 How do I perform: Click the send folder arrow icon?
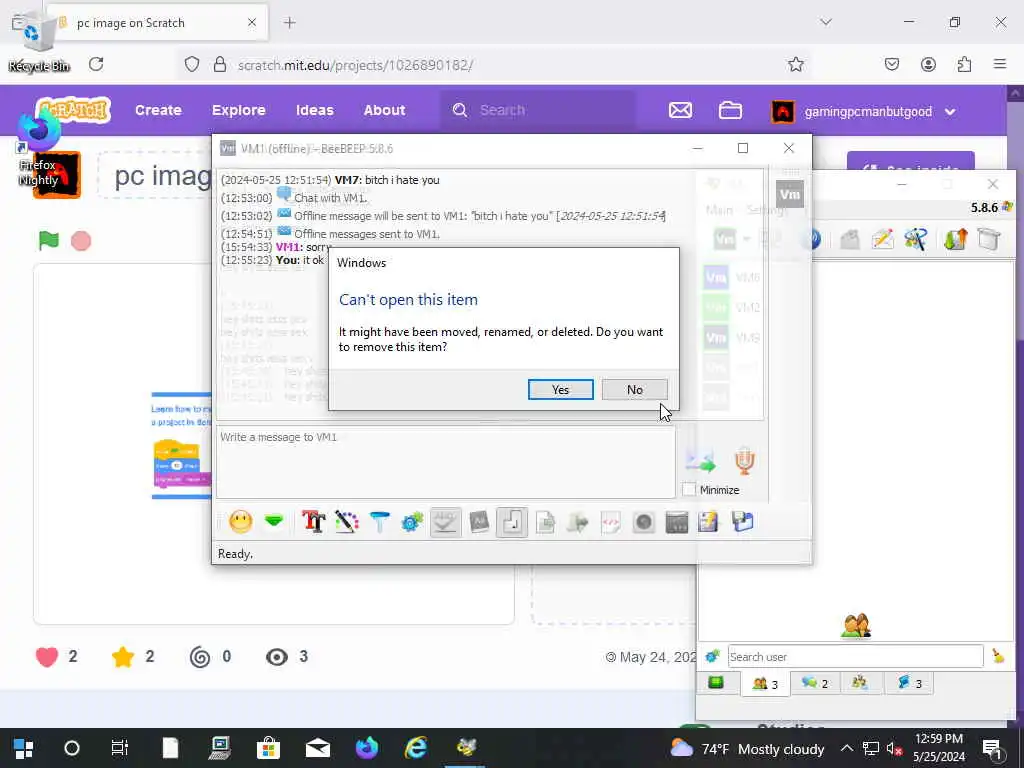click(x=578, y=522)
